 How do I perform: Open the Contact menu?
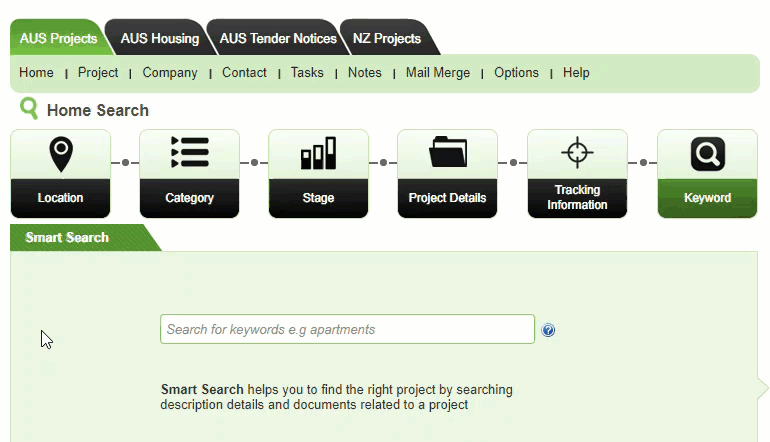click(244, 73)
